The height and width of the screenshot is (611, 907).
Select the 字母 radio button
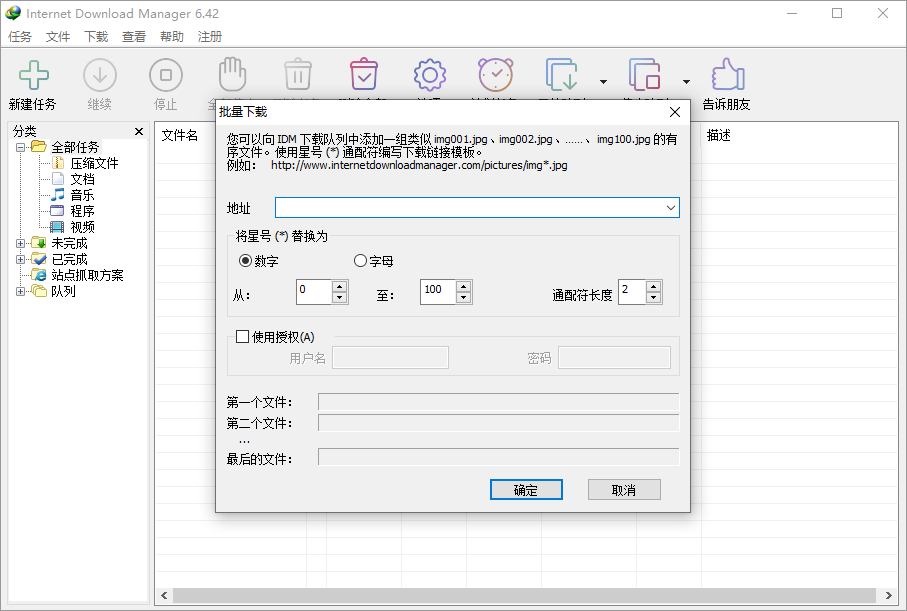click(x=360, y=260)
